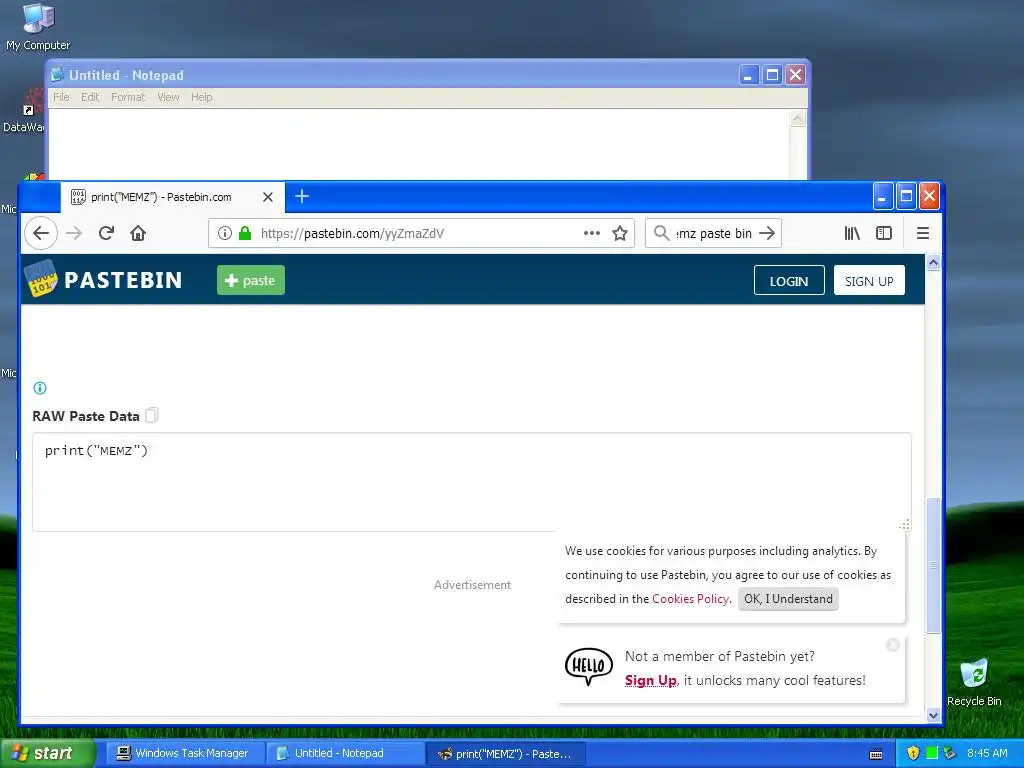Click the Pastebin logo
Screen dimensions: 1024x768
103,280
